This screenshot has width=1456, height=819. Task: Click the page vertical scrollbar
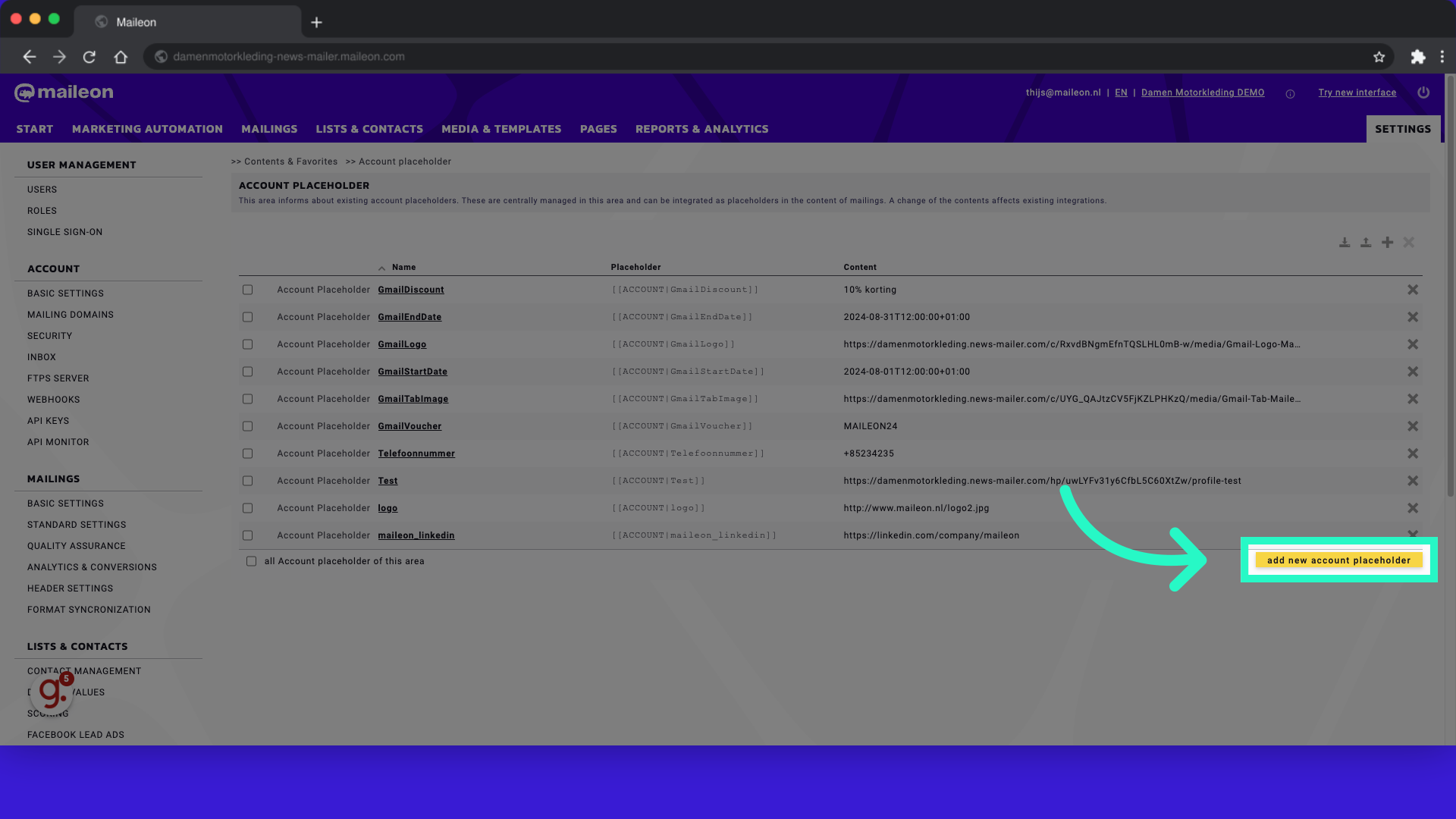click(1450, 287)
